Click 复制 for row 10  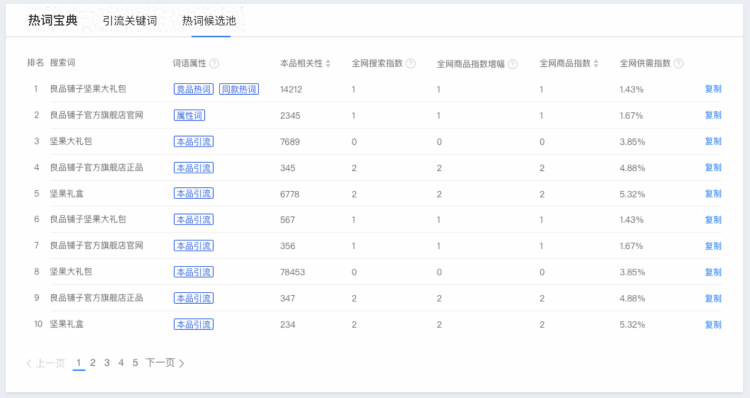tap(713, 324)
